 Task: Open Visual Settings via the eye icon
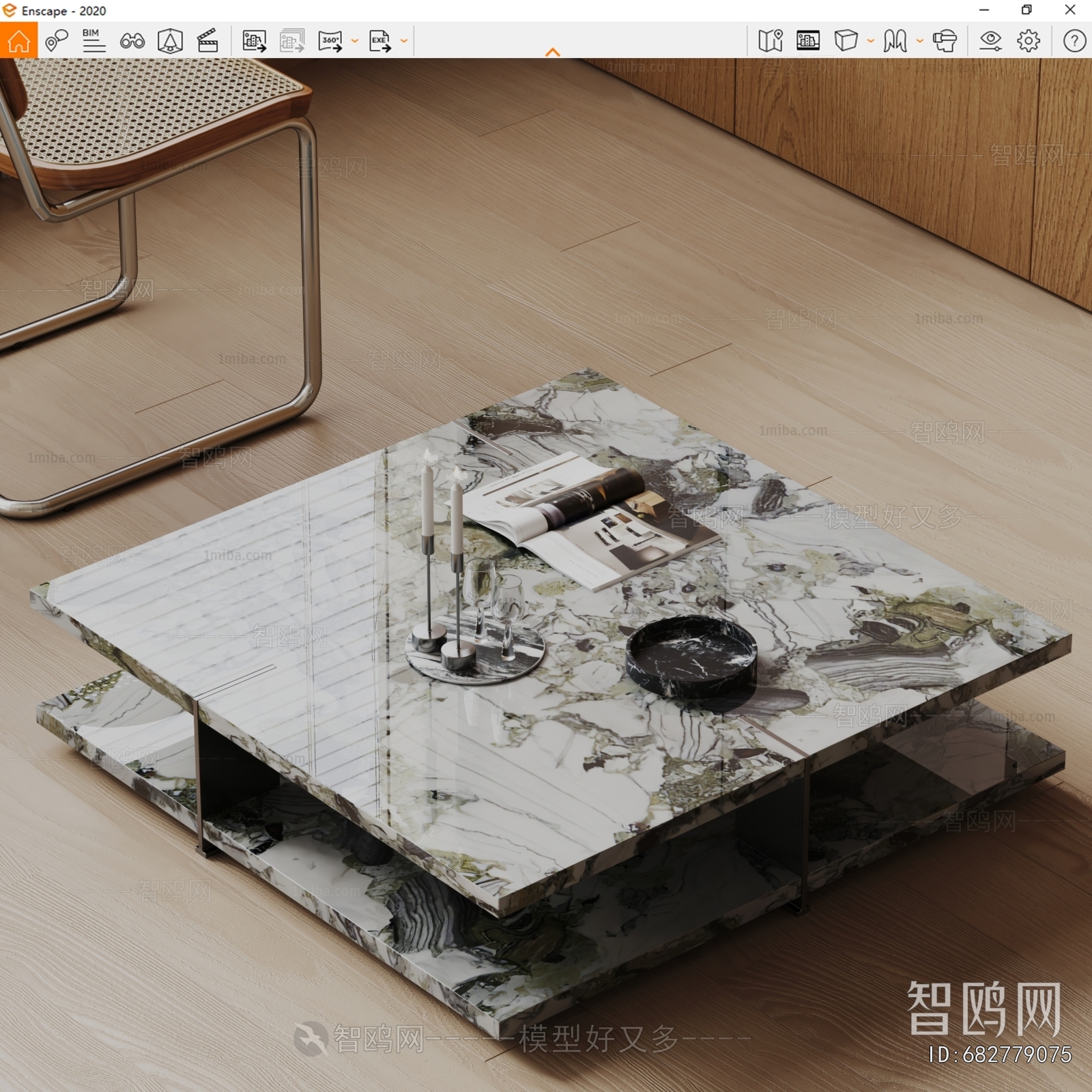click(990, 41)
